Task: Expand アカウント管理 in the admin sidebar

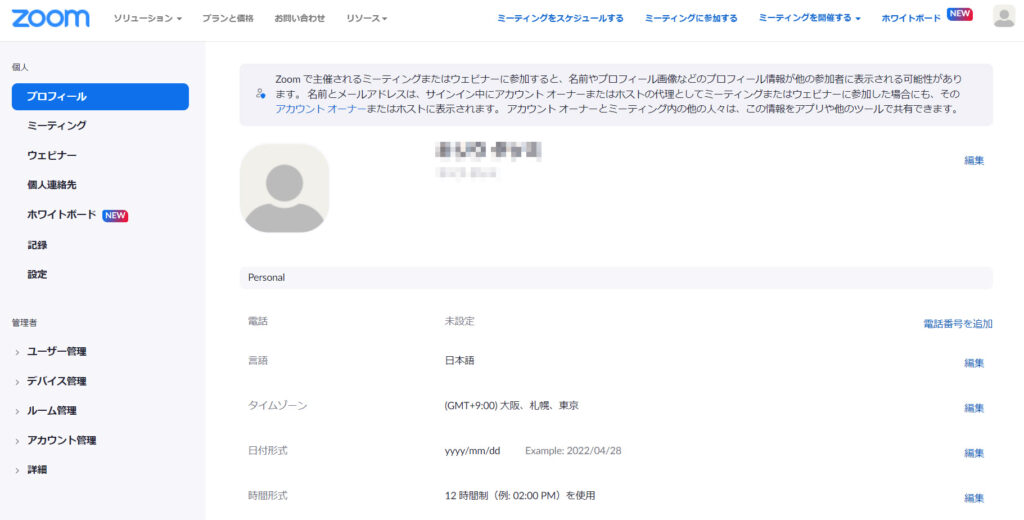Action: click(x=61, y=440)
